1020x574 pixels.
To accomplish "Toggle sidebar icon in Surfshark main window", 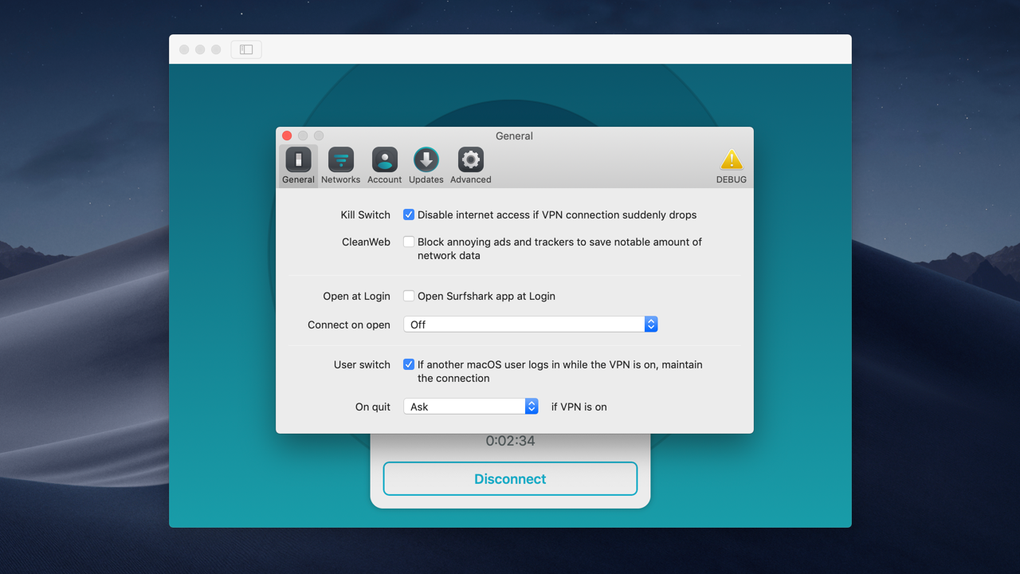I will point(247,49).
